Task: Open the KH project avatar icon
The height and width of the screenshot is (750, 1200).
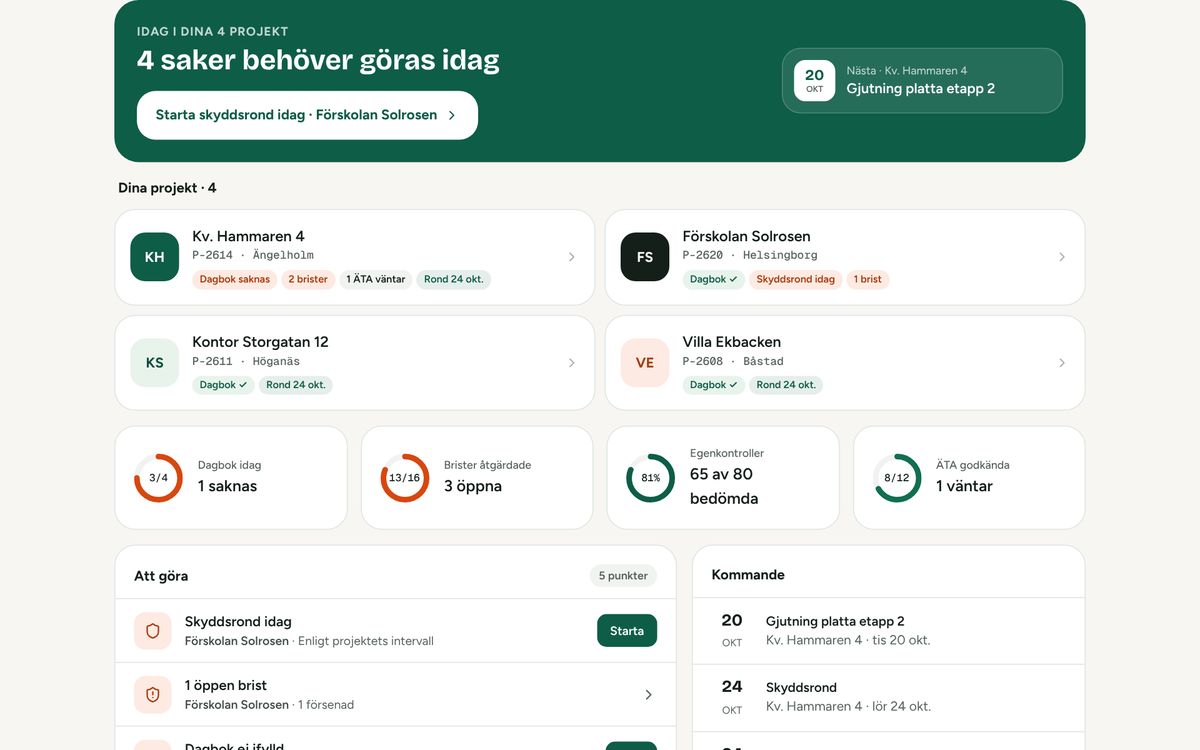Action: (154, 257)
